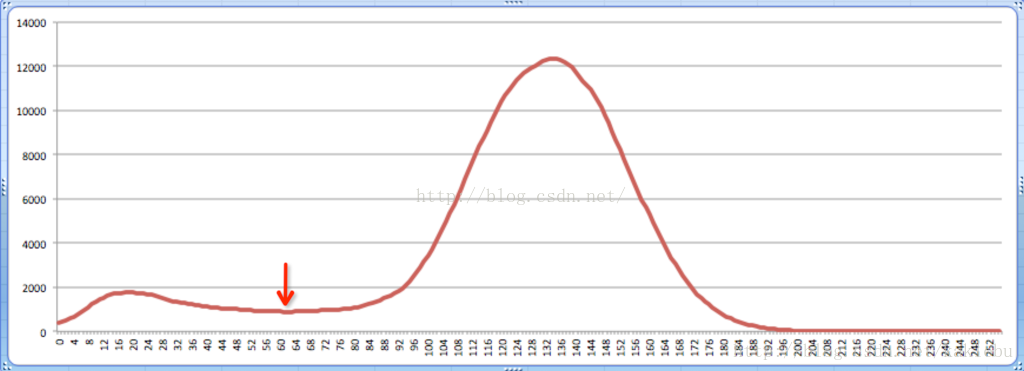The width and height of the screenshot is (1024, 371).
Task: Click the chart's top-center sizing handle
Action: 513,3
